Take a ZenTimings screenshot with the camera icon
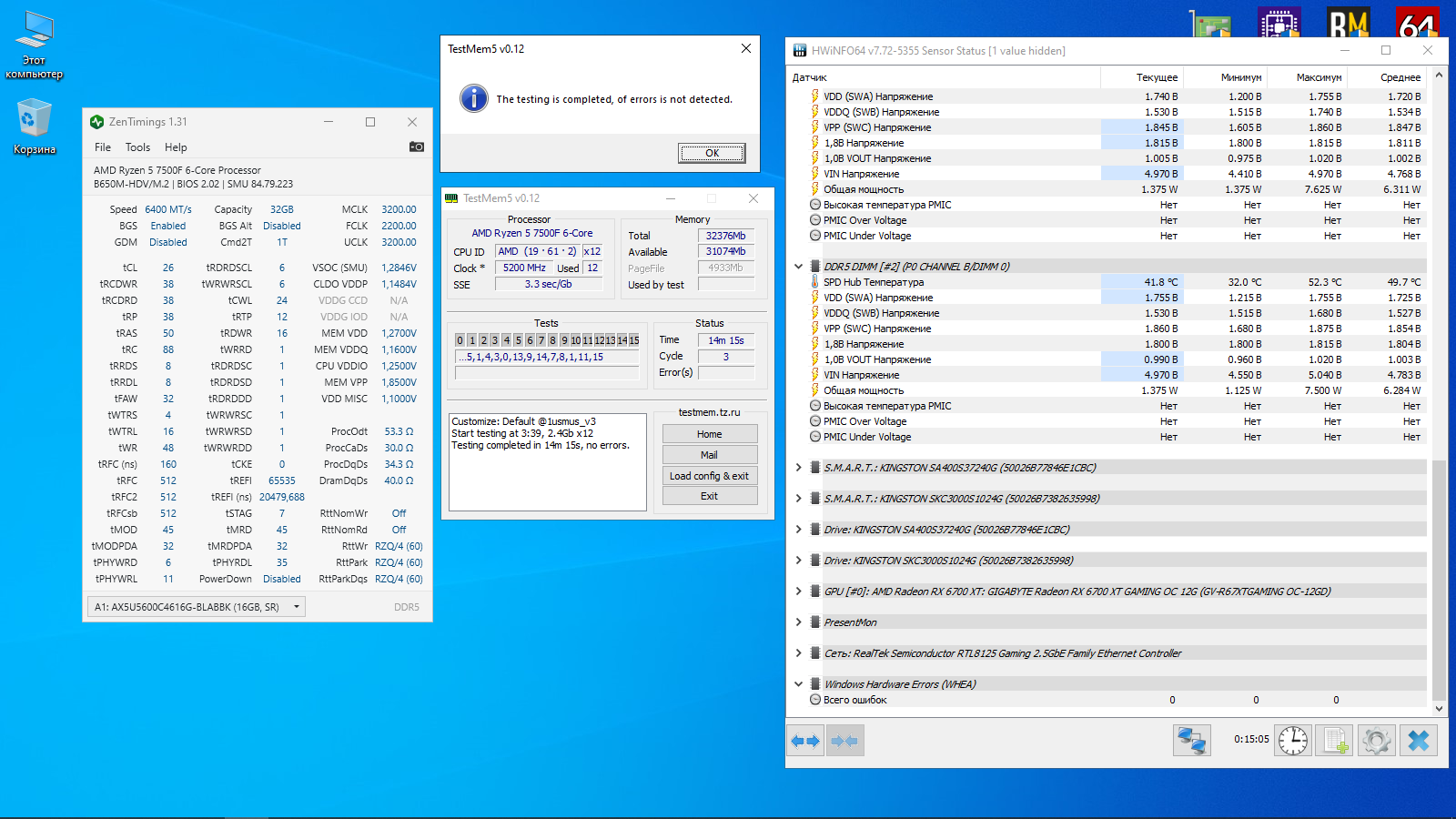The height and width of the screenshot is (819, 1456). 417,147
